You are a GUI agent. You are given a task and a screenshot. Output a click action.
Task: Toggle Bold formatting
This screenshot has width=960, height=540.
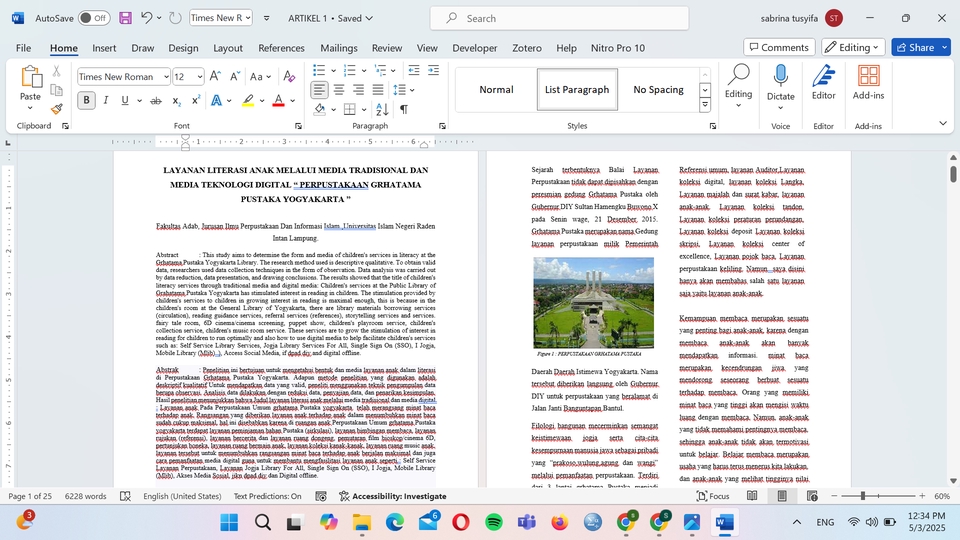click(86, 100)
